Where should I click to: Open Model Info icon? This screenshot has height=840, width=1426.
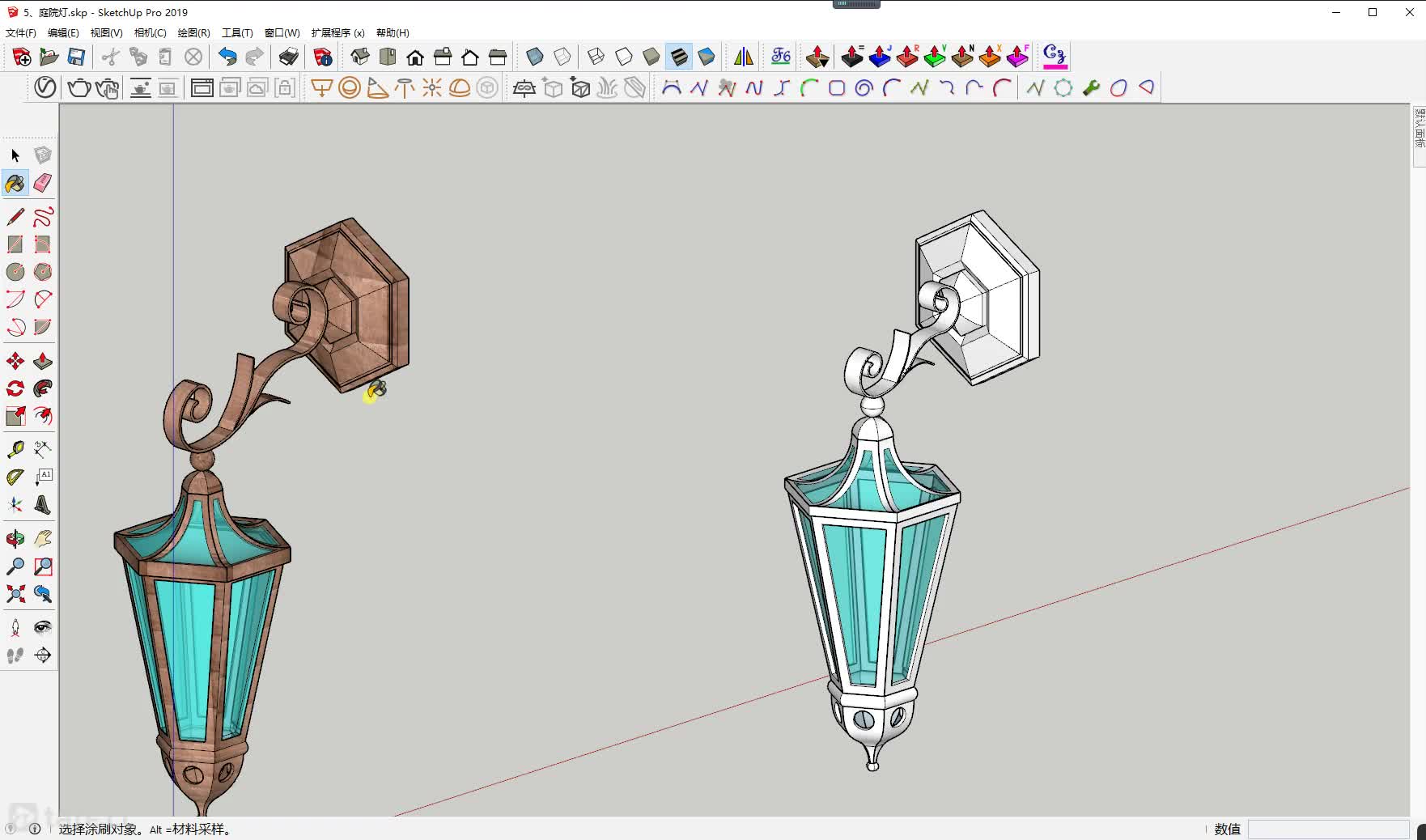click(323, 57)
